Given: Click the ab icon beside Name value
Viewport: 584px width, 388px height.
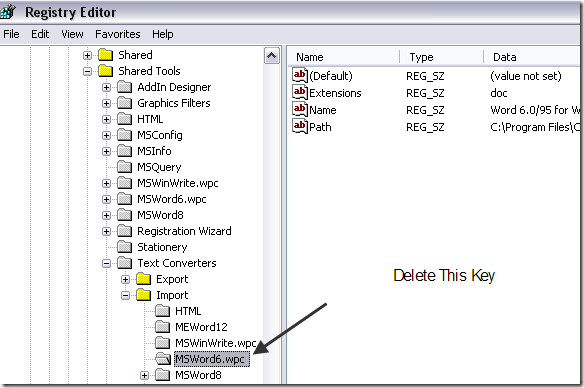Looking at the screenshot, I should (x=300, y=109).
